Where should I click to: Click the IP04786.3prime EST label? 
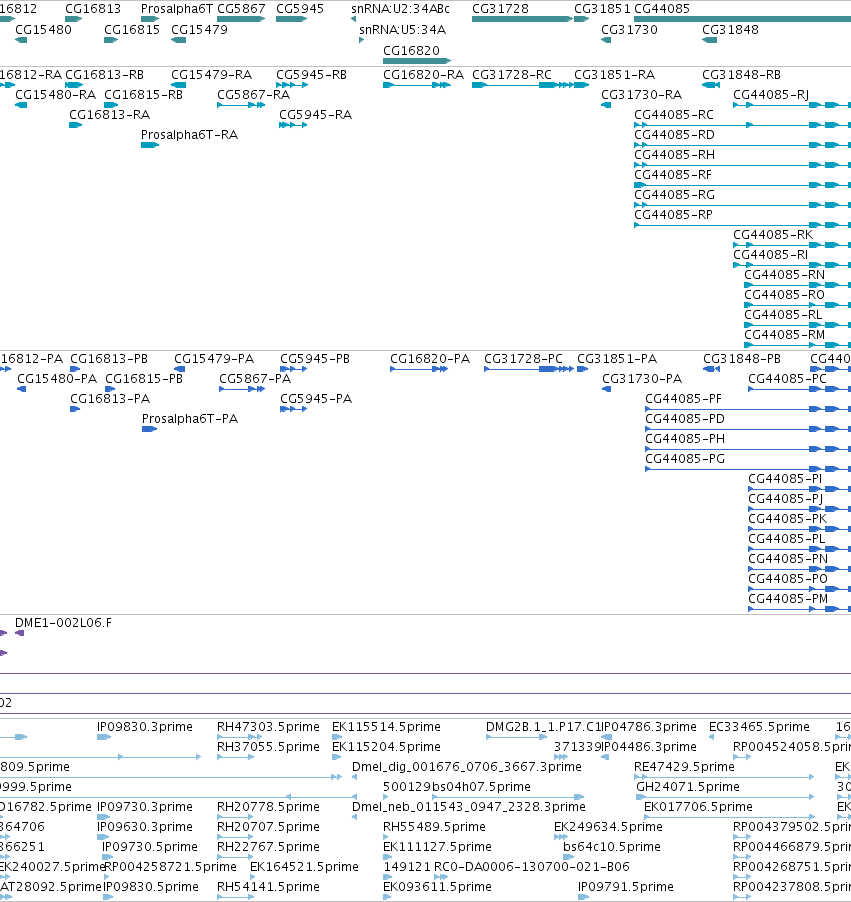[x=648, y=727]
